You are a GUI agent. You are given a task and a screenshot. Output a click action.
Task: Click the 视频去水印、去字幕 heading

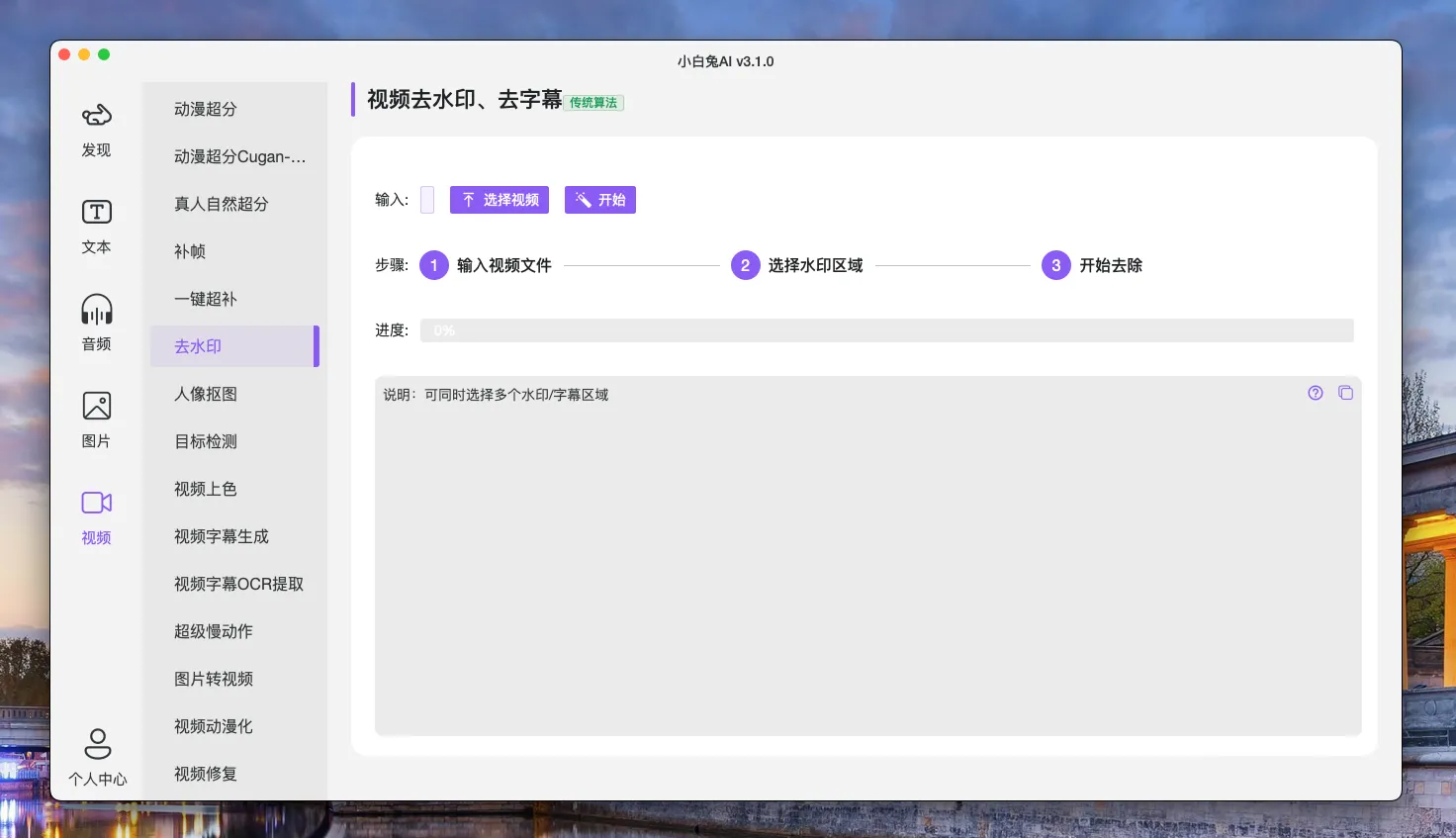(465, 99)
